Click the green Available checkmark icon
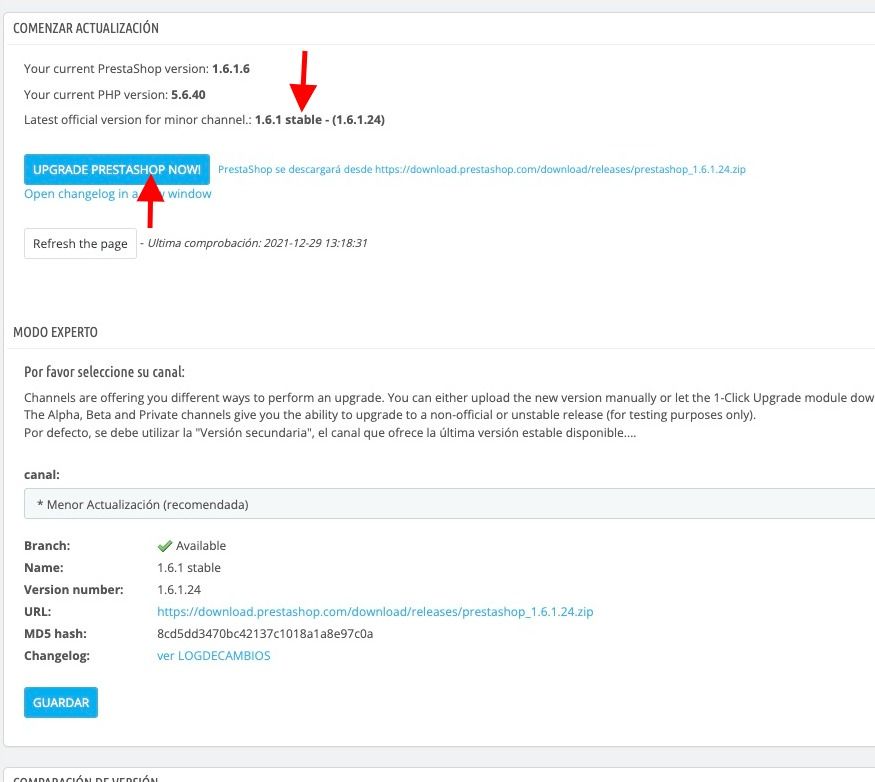 (x=164, y=545)
